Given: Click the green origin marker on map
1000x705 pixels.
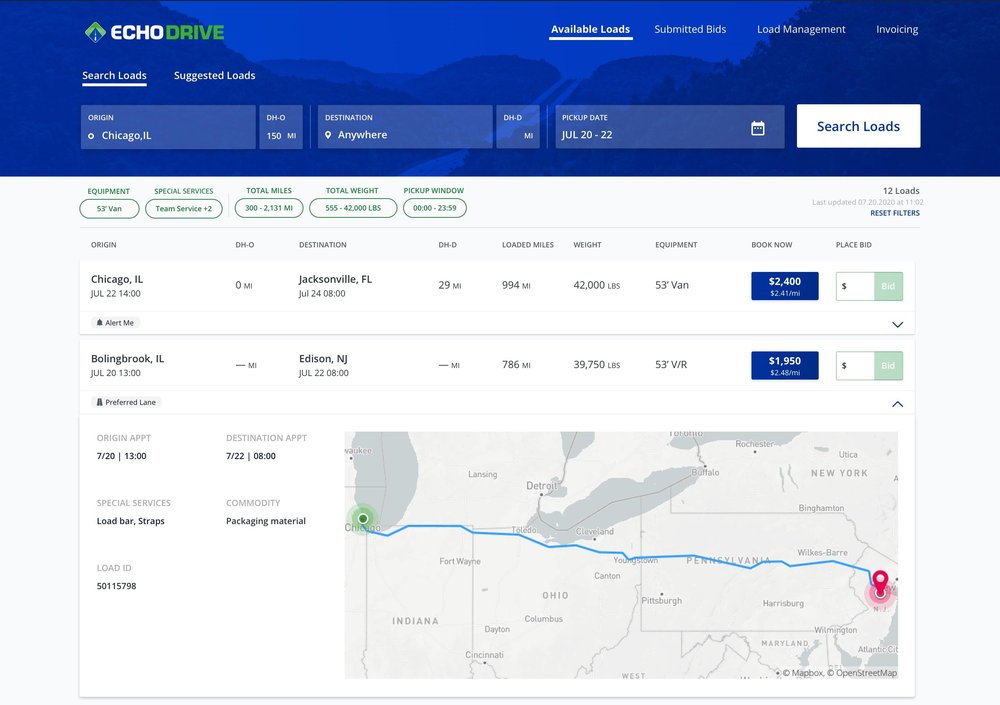Looking at the screenshot, I should pos(363,519).
